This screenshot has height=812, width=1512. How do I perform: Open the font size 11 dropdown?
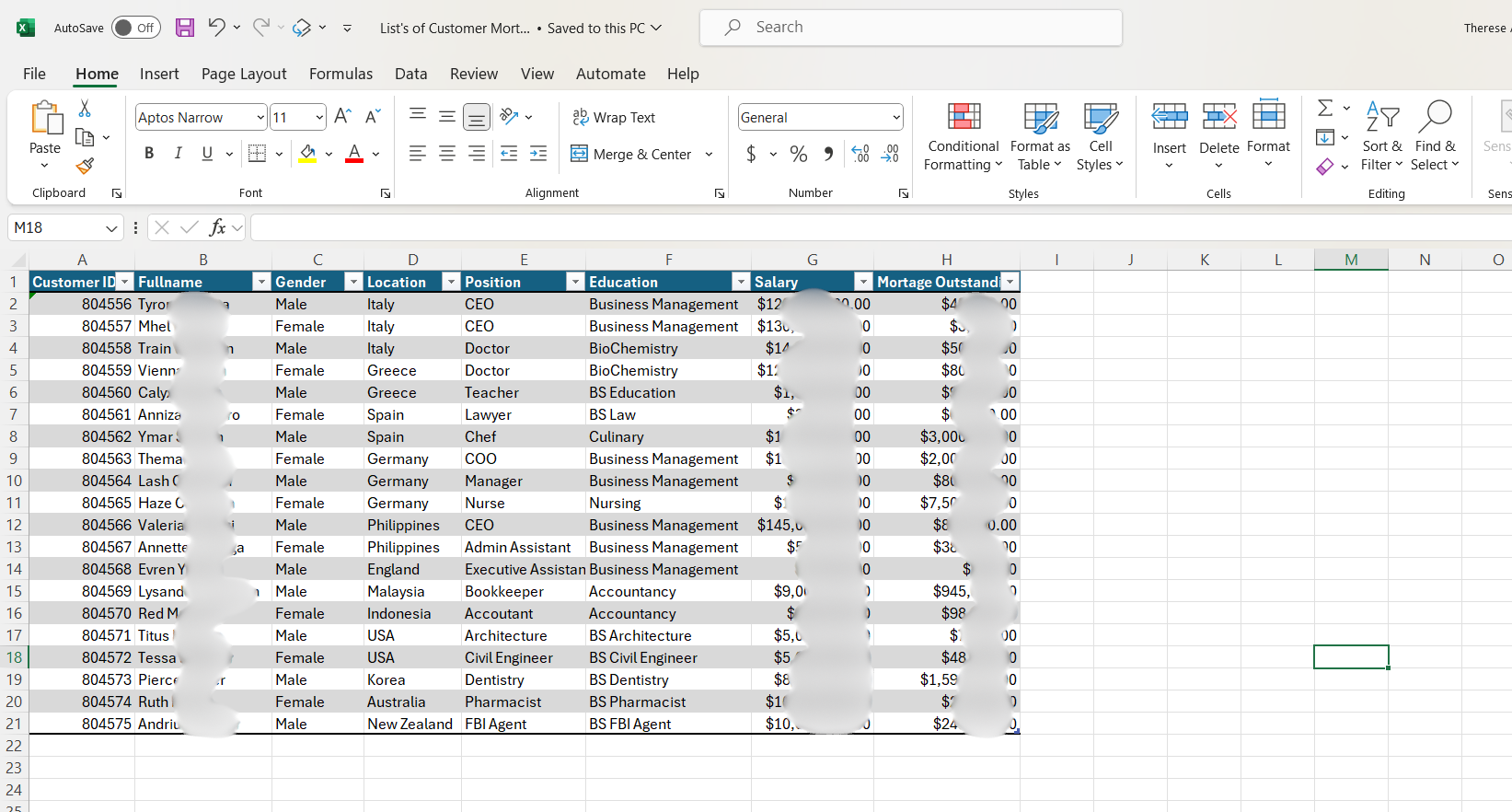[x=319, y=117]
